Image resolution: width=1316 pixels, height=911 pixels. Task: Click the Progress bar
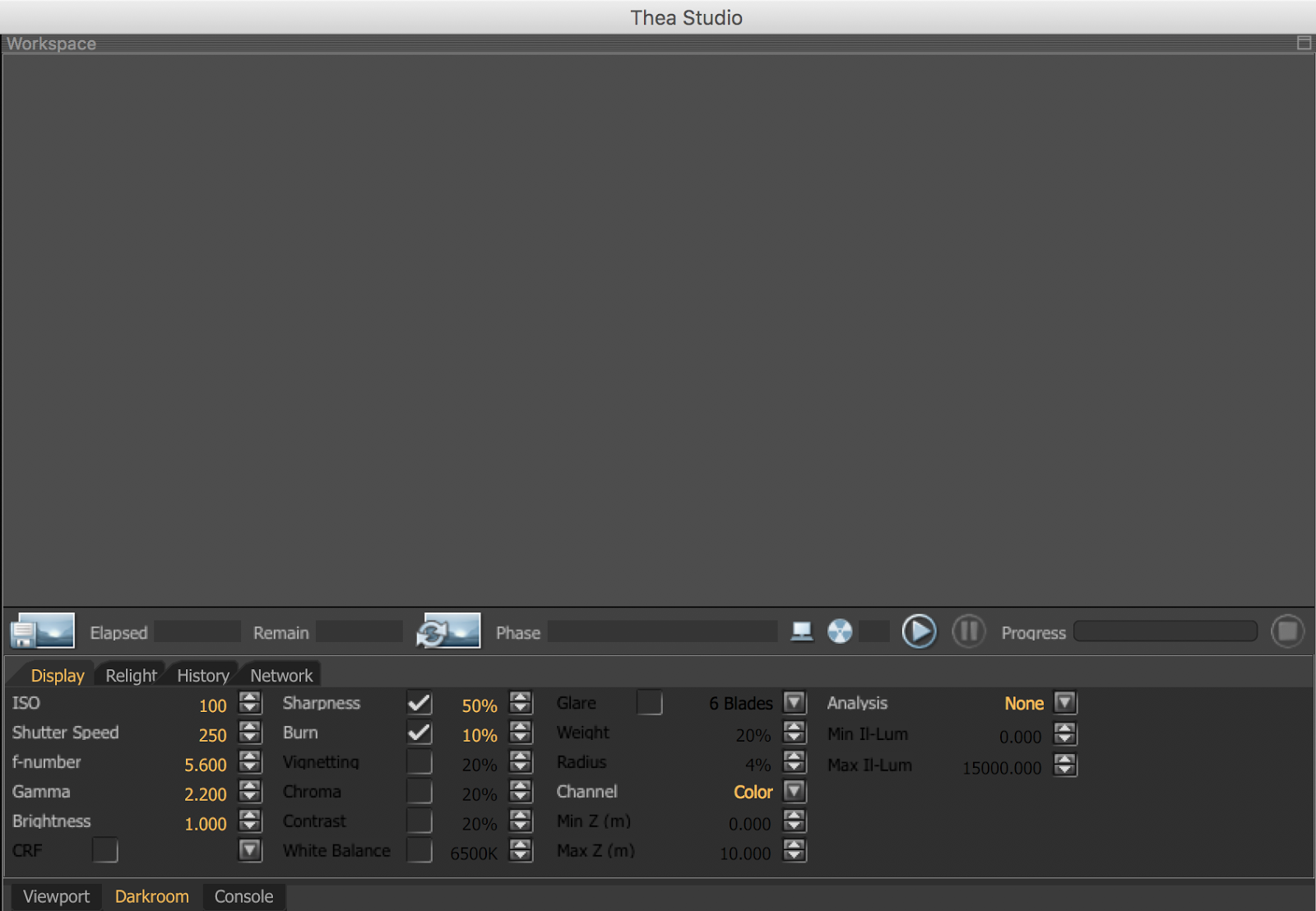tap(1165, 631)
